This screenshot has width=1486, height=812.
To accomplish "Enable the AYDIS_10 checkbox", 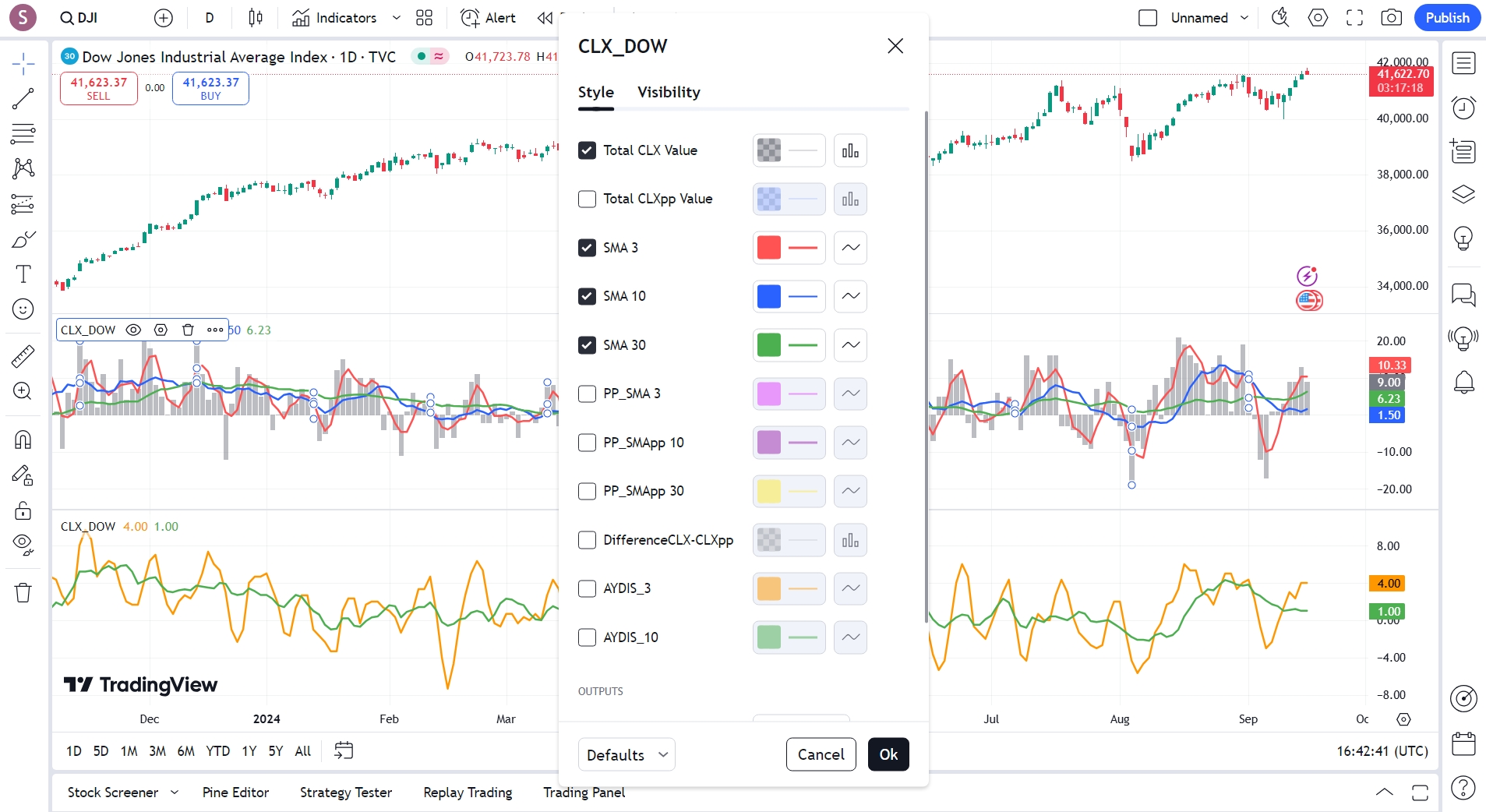I will (x=588, y=637).
